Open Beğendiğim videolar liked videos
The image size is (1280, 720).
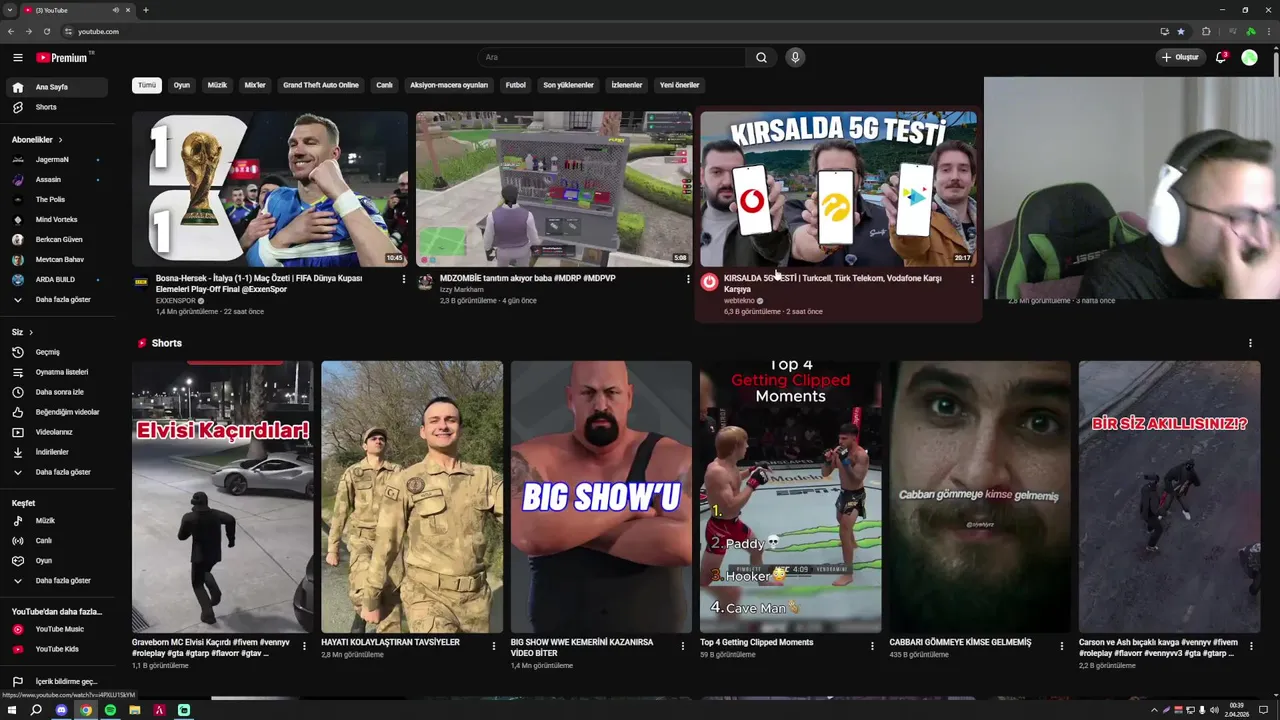[x=55, y=412]
